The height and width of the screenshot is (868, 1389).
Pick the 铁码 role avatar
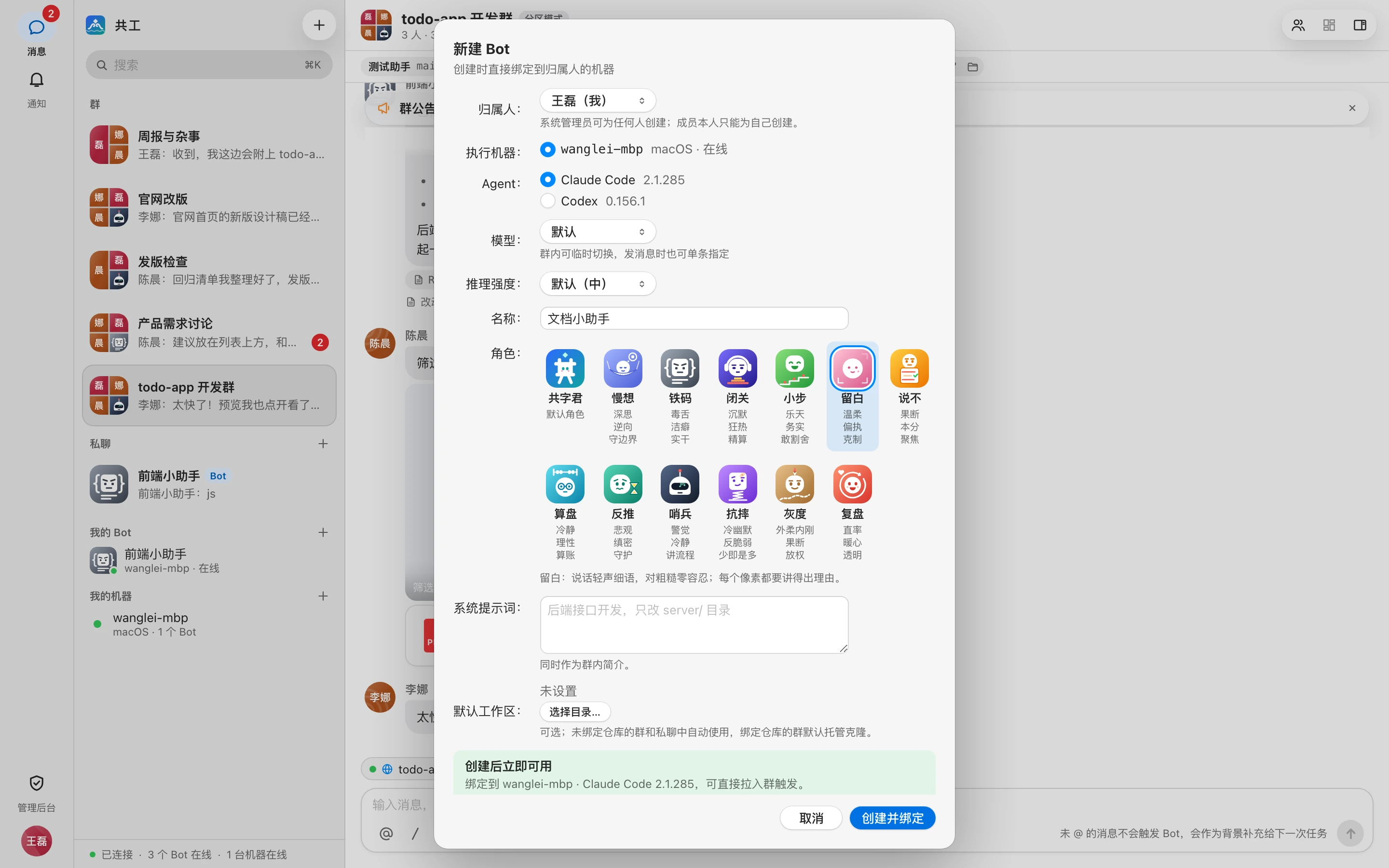[x=680, y=368]
